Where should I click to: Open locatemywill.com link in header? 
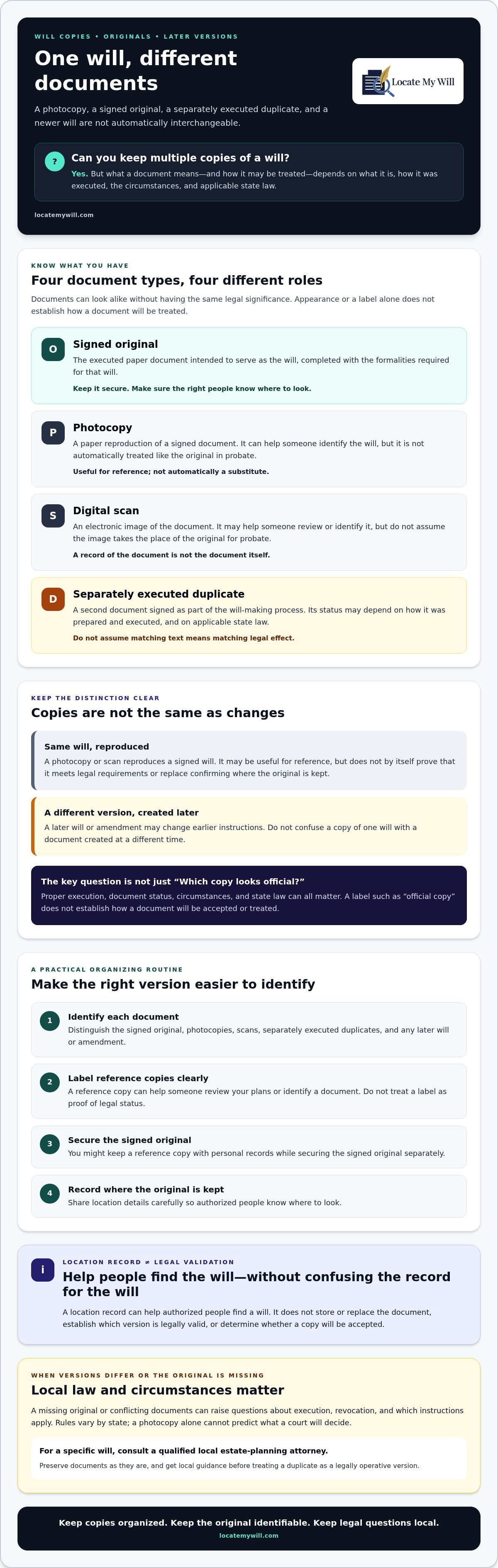coord(64,215)
